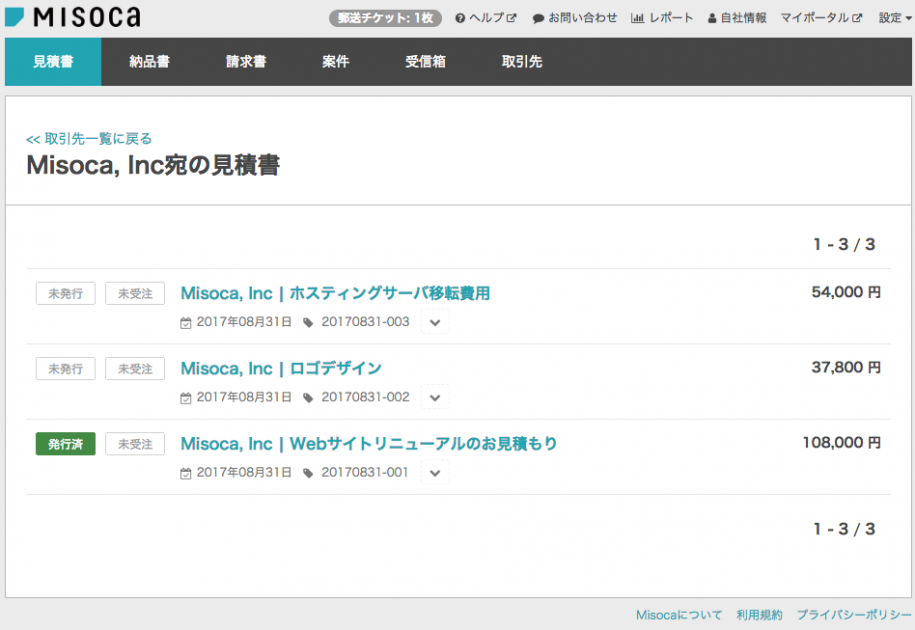
Task: Click estimate number 20170831-003
Action: point(365,322)
